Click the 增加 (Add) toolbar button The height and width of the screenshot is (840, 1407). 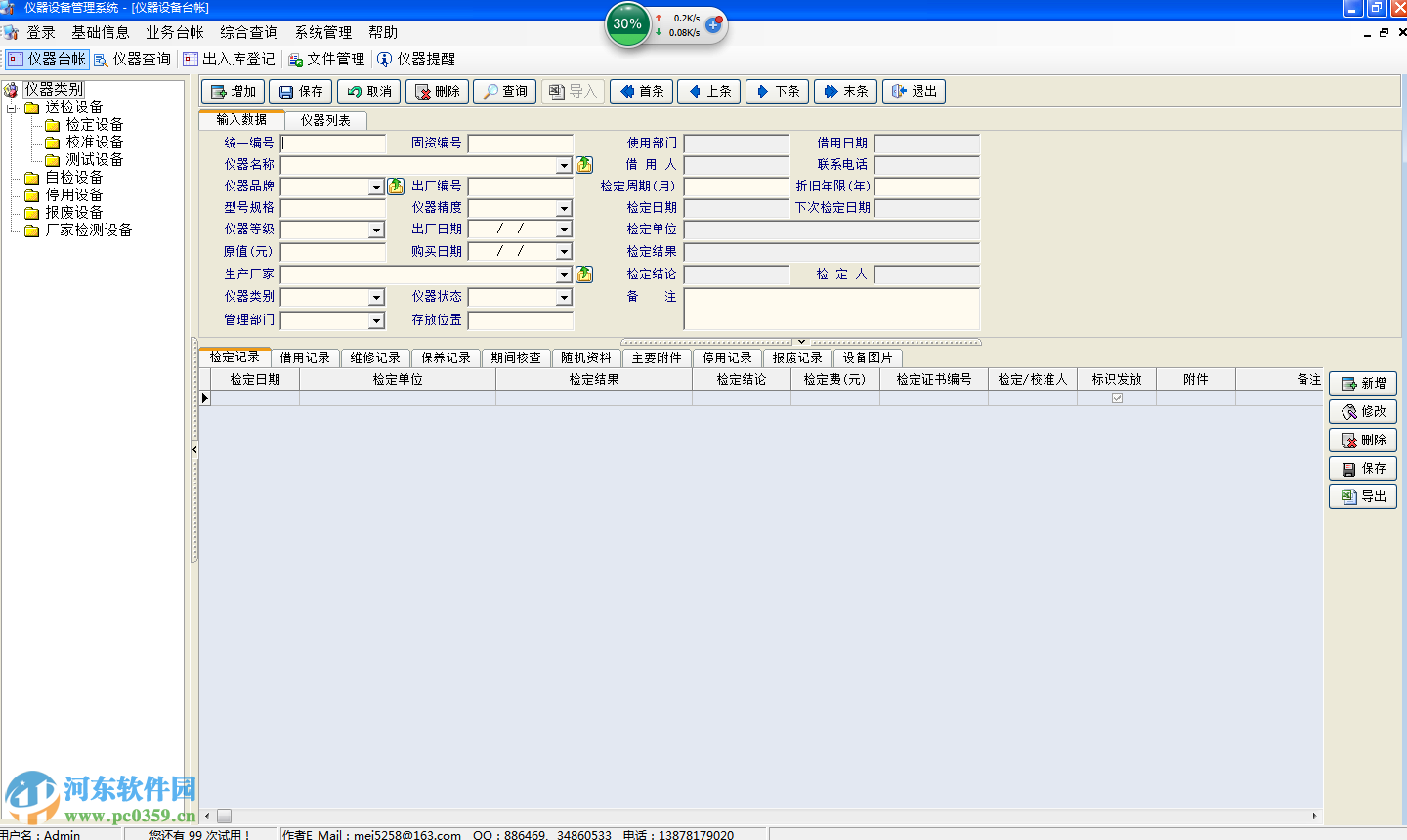point(233,91)
